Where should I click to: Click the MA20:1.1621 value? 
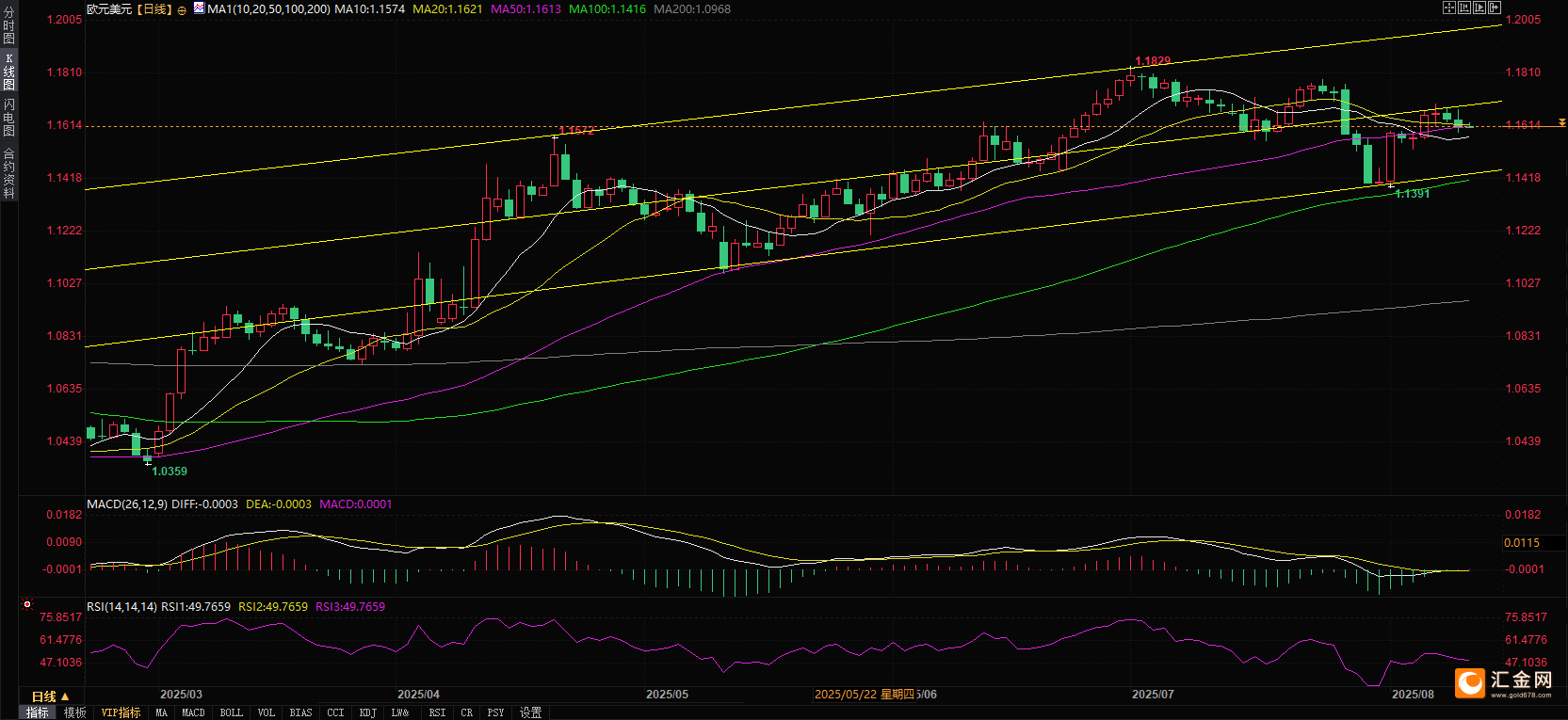(447, 9)
